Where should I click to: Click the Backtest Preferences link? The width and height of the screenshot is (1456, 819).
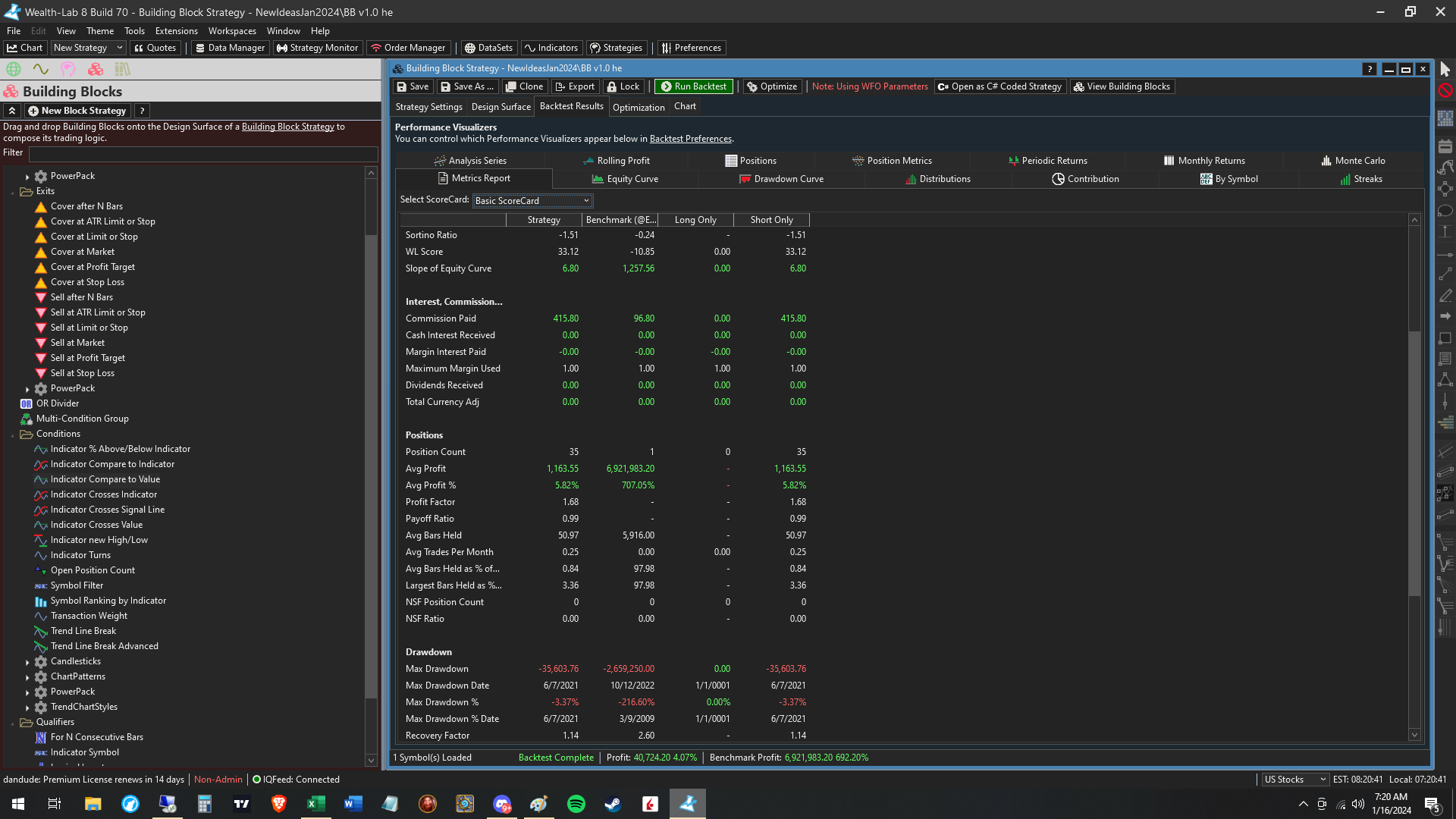[x=690, y=139]
